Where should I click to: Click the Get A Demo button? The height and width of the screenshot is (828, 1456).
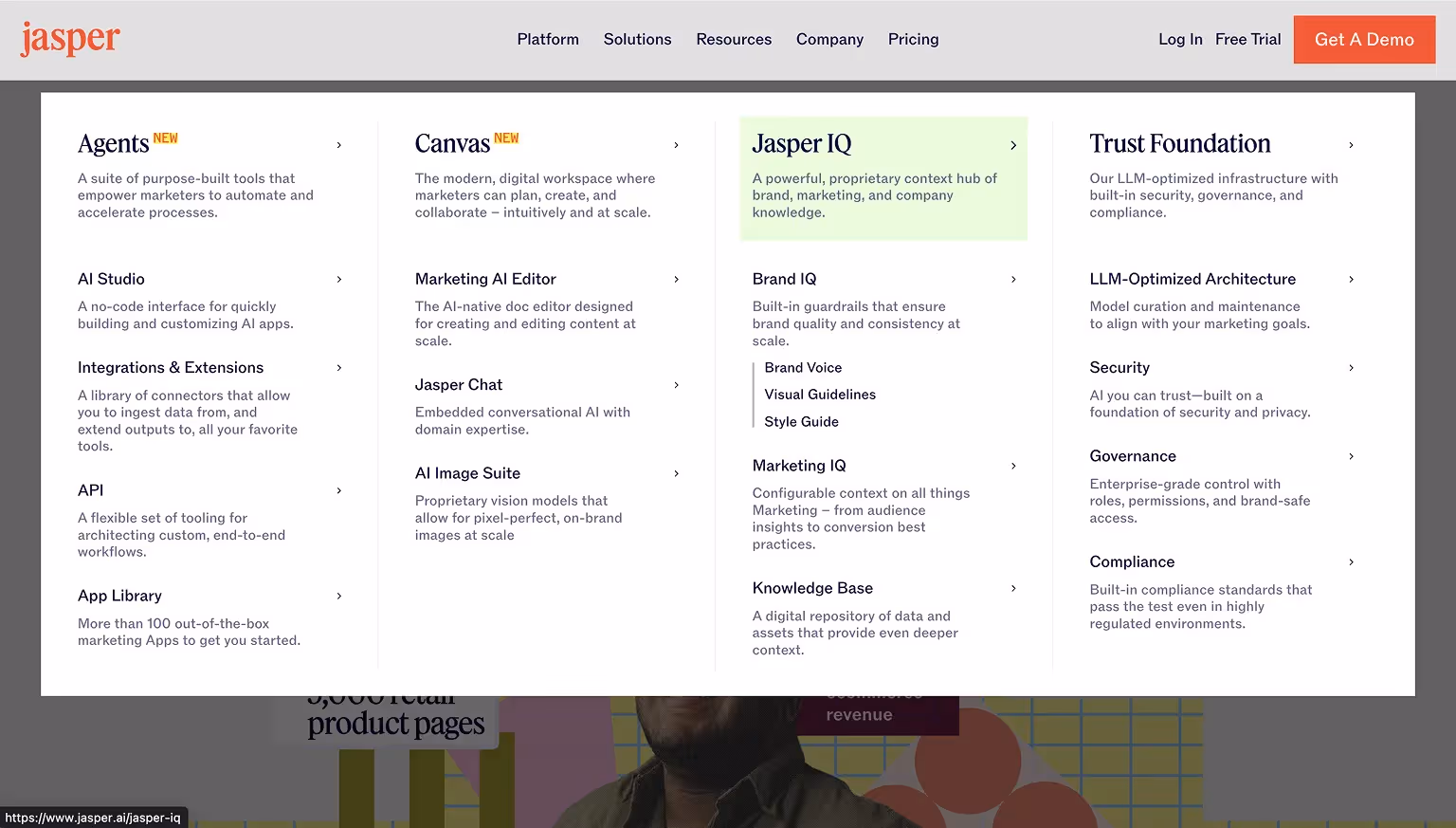coord(1364,40)
